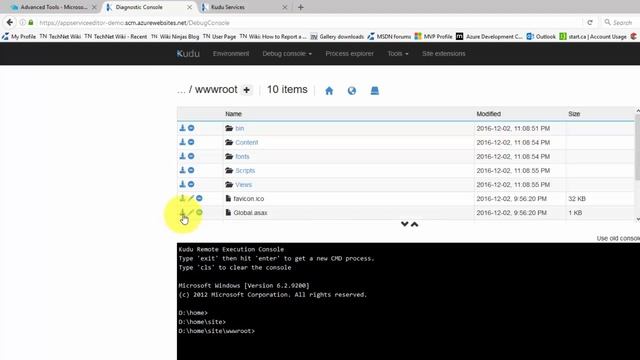Click the Kudu logo
This screenshot has height=360, width=640.
tap(188, 53)
